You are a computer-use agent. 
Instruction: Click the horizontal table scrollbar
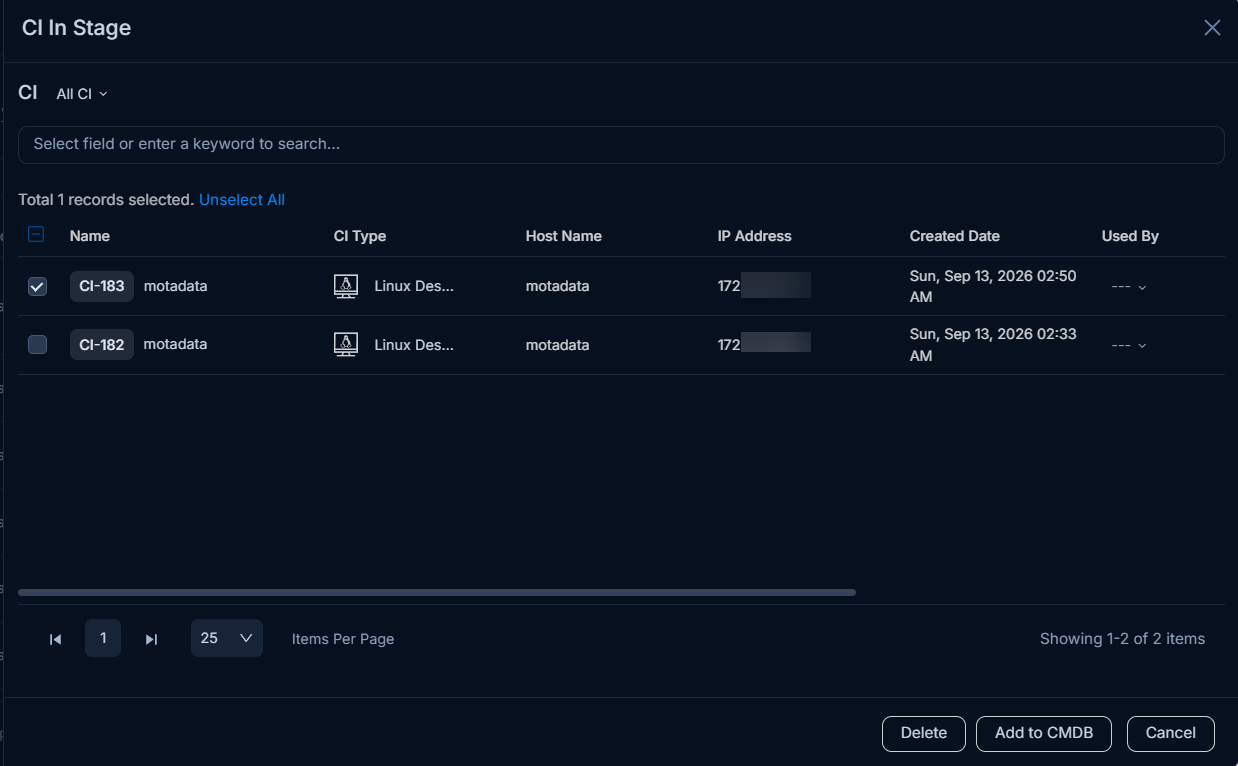pyautogui.click(x=437, y=593)
